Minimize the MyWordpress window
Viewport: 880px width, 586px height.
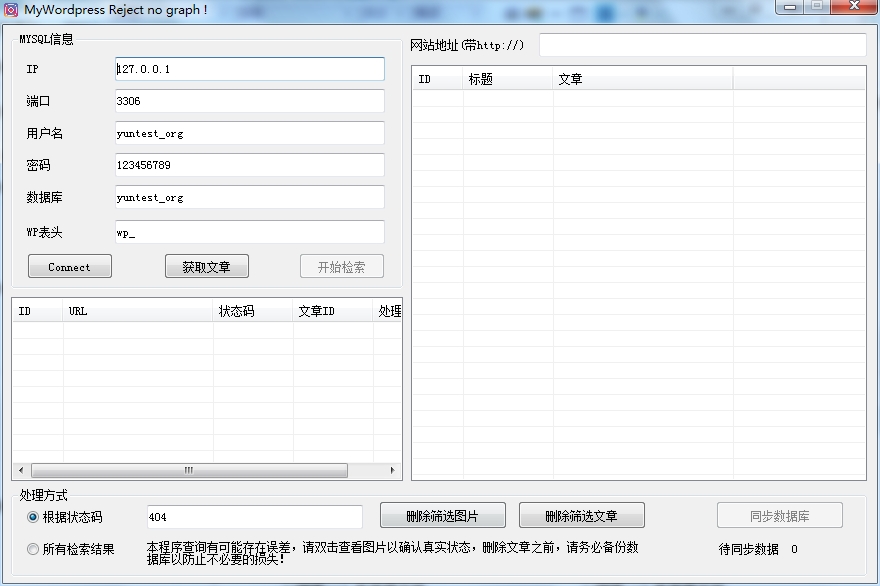click(790, 7)
